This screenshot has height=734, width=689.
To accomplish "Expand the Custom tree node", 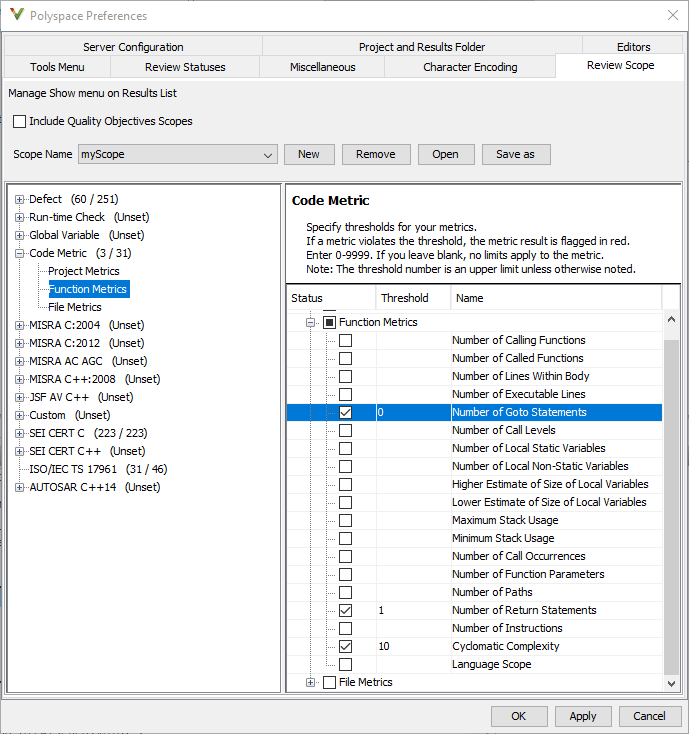I will click(x=19, y=416).
